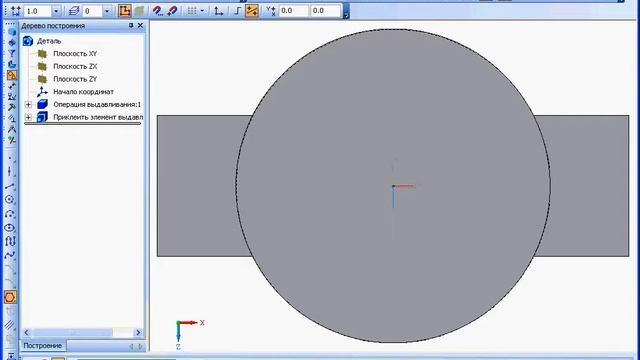
Task: Click the blue extrude operation icon
Action: (x=42, y=104)
